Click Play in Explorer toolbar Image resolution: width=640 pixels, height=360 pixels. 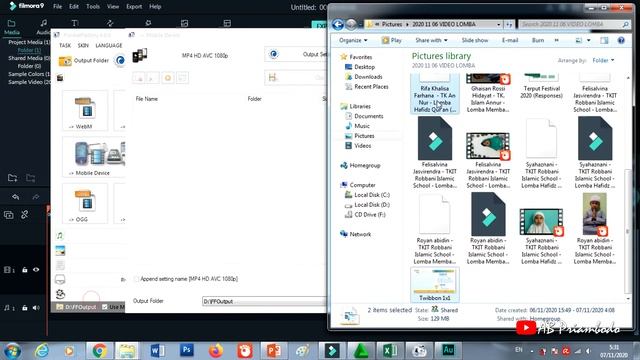tap(391, 40)
